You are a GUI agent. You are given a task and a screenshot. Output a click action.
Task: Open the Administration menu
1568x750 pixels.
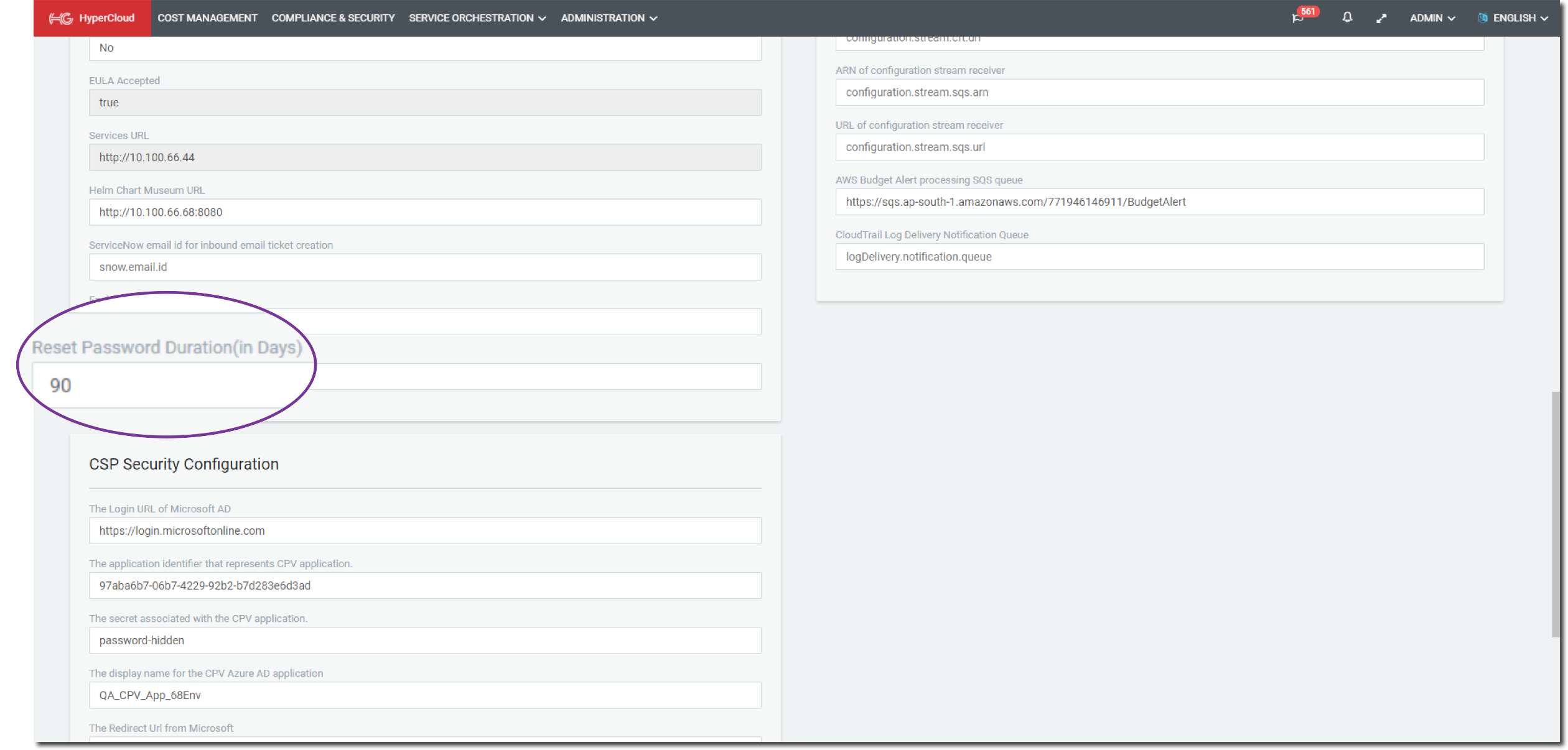click(609, 18)
